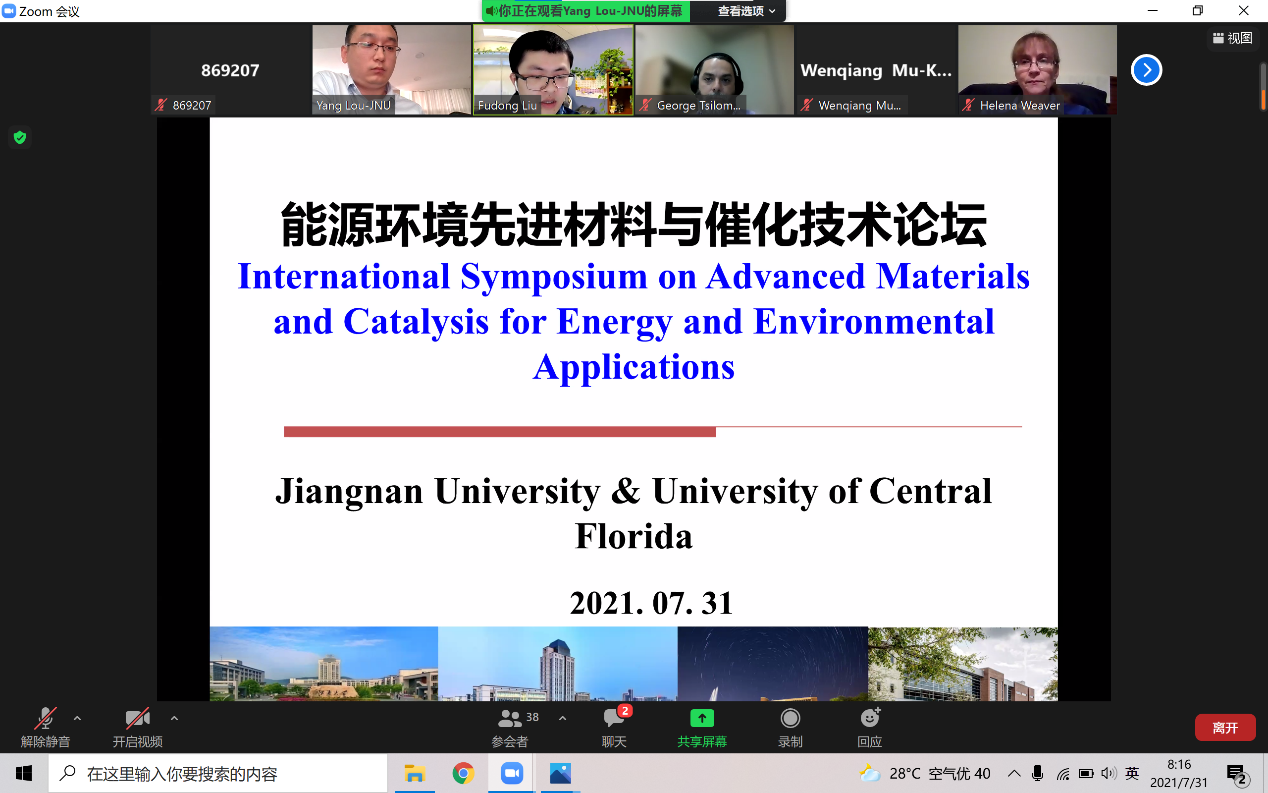The width and height of the screenshot is (1268, 793).
Task: Select Helena Weaver's video thumbnail
Action: [x=1037, y=70]
